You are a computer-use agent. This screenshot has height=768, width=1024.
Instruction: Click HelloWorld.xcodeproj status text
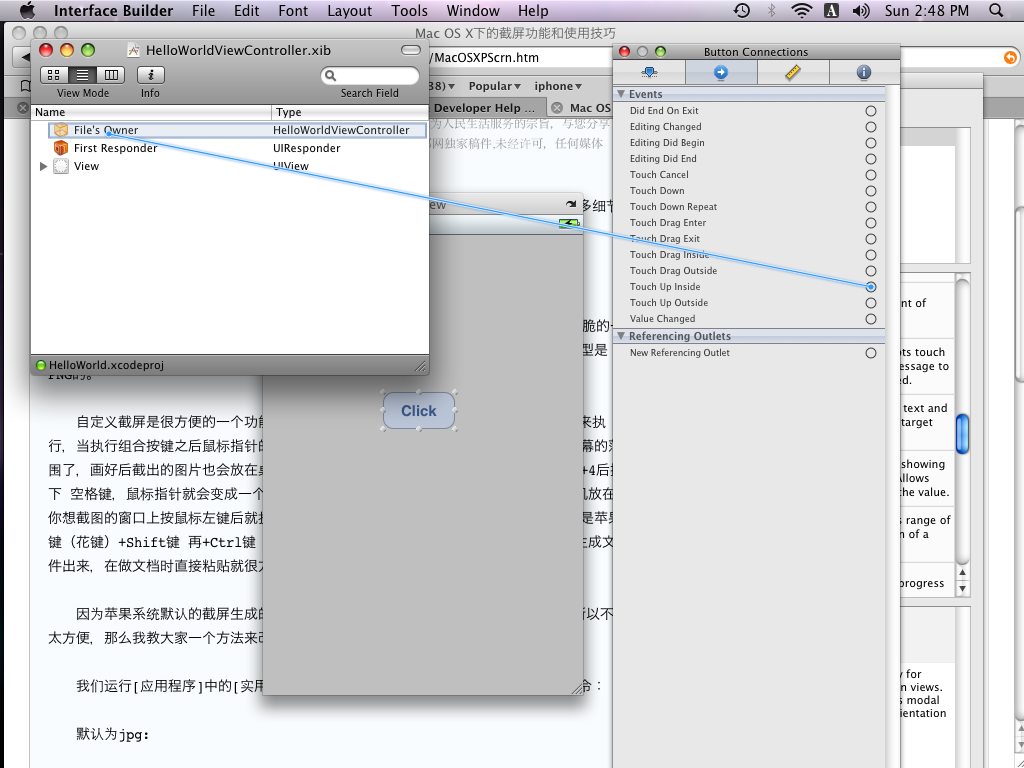pyautogui.click(x=106, y=365)
